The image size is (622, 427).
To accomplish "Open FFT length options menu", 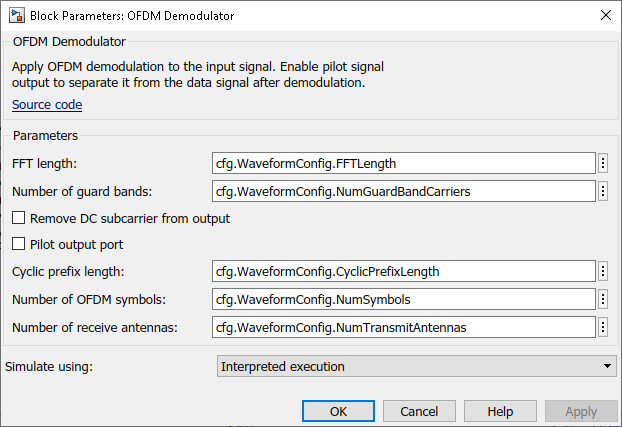I will click(x=603, y=163).
